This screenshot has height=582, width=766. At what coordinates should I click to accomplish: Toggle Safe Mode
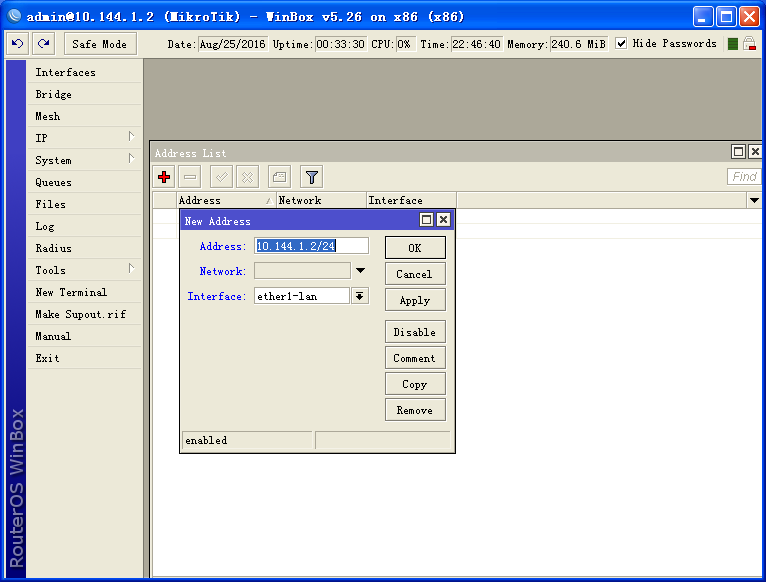coord(100,44)
